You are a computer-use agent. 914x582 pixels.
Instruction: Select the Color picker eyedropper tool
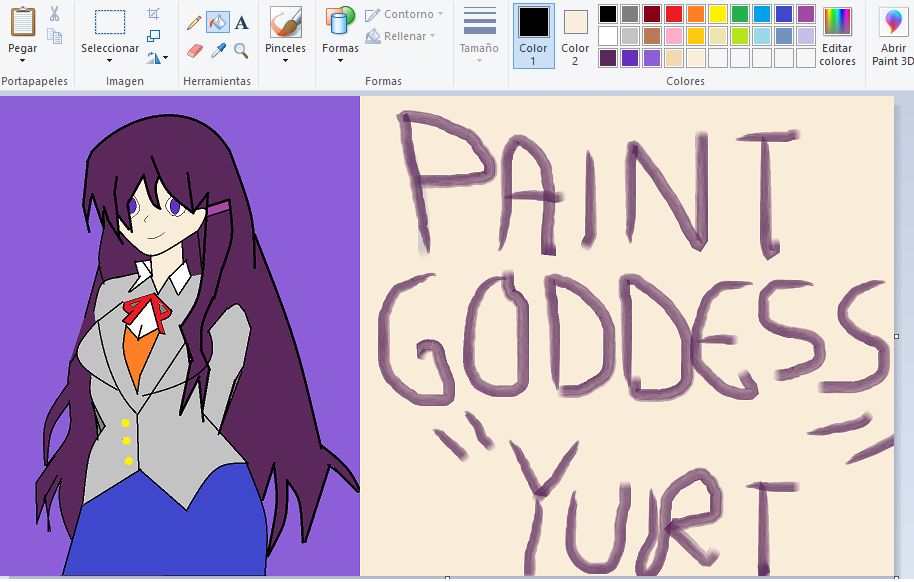click(x=217, y=50)
